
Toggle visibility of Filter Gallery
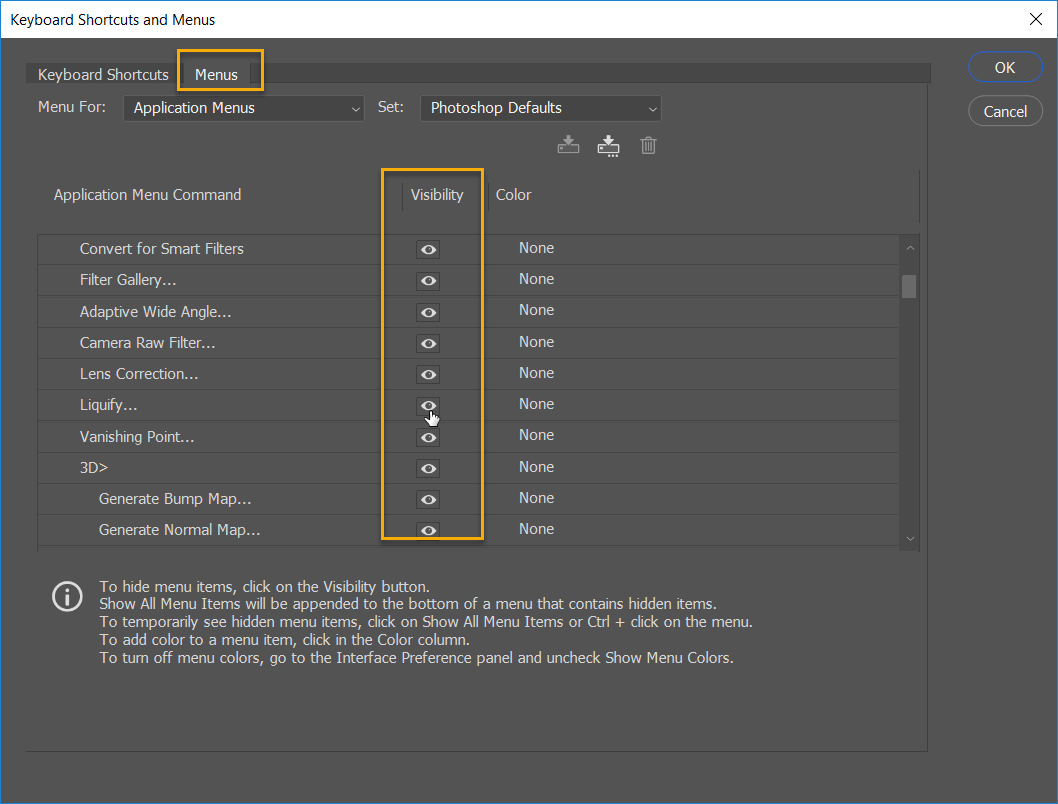click(428, 281)
